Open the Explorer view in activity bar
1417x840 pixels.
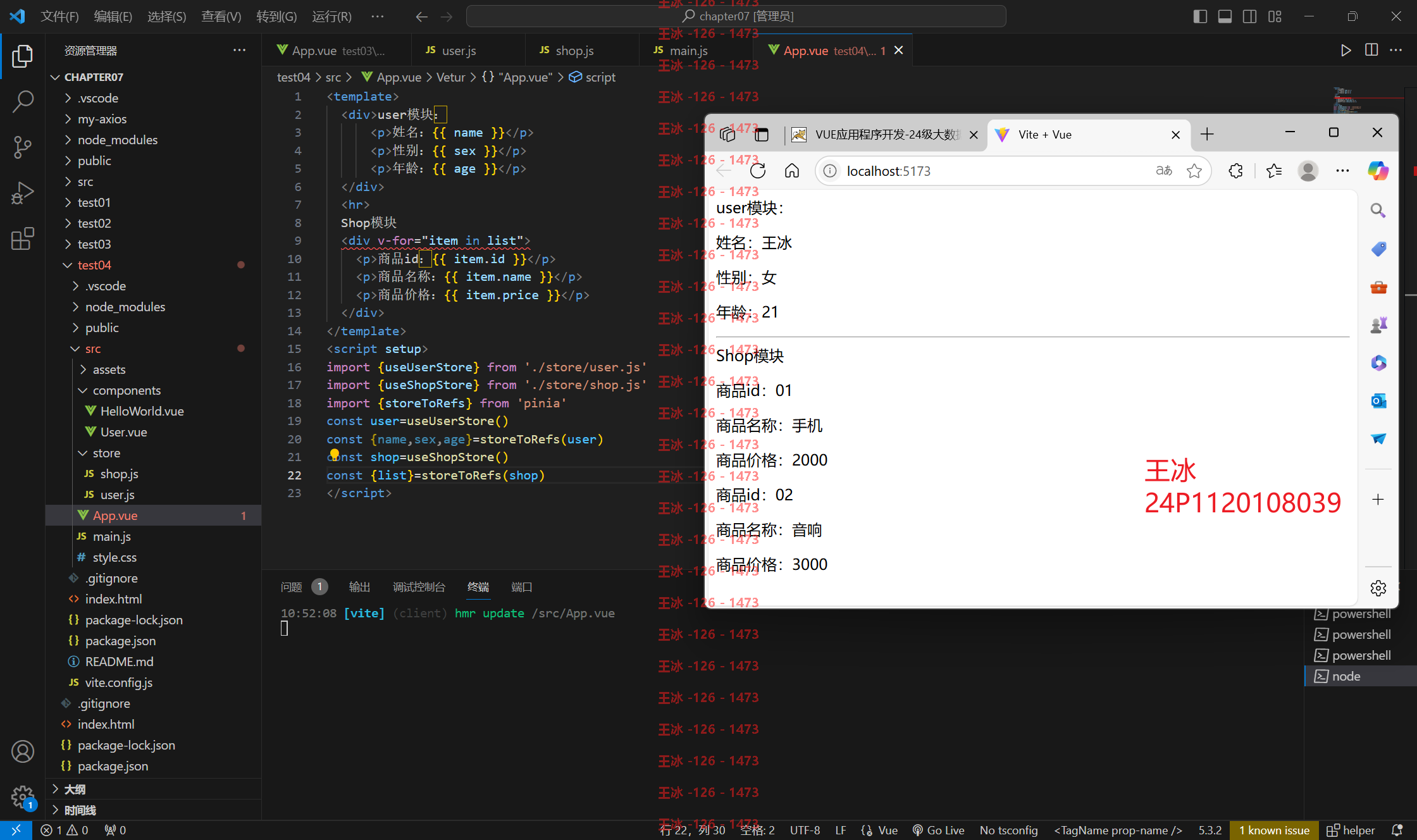(22, 56)
